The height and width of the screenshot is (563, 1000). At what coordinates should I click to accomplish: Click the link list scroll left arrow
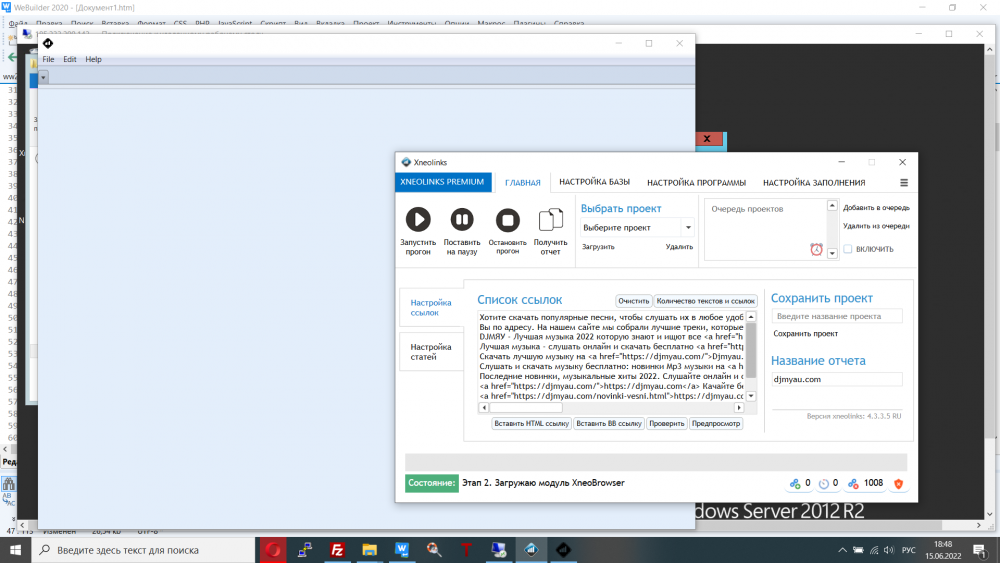[484, 407]
